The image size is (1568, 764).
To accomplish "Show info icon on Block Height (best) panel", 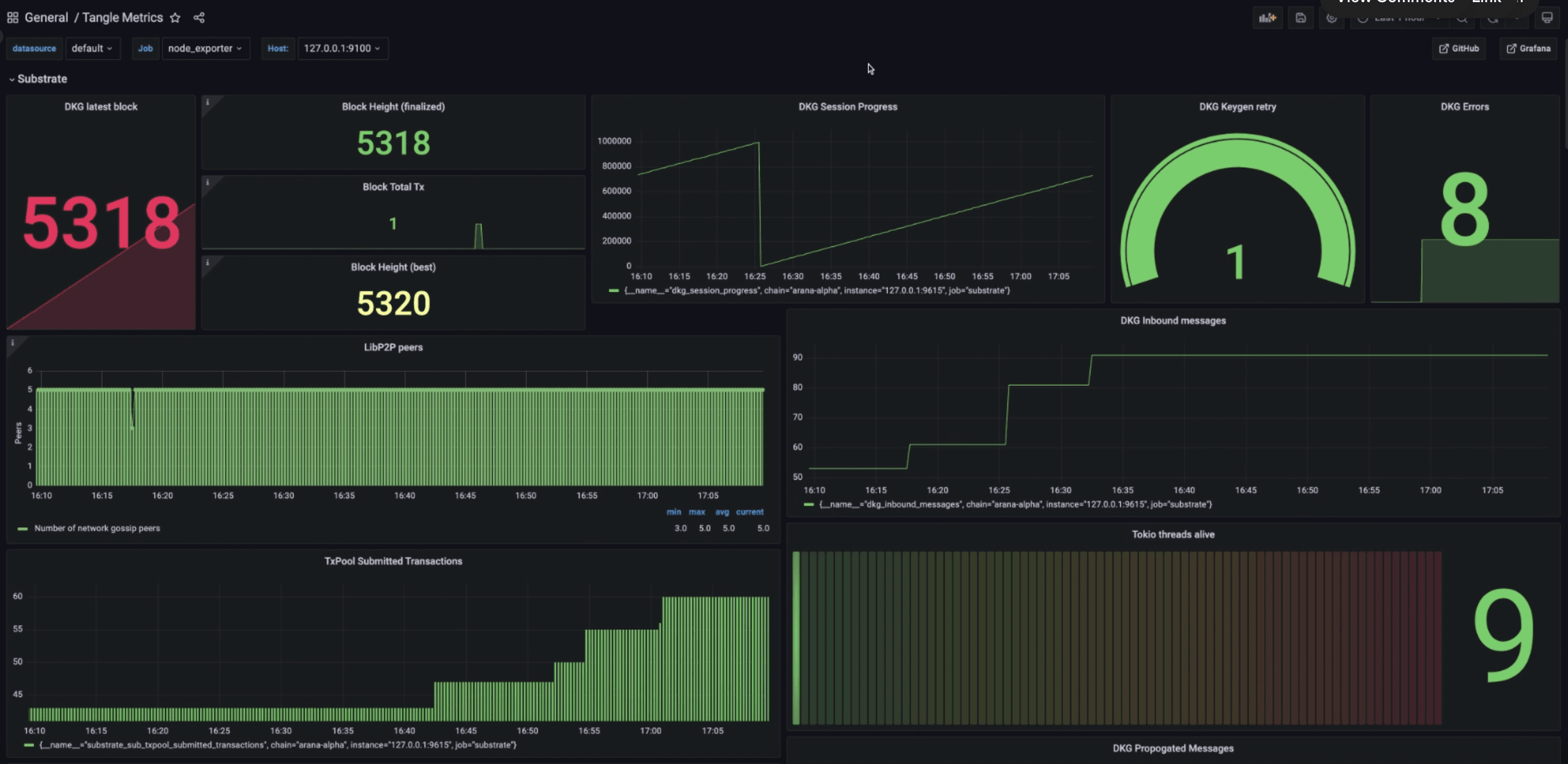I will (207, 263).
